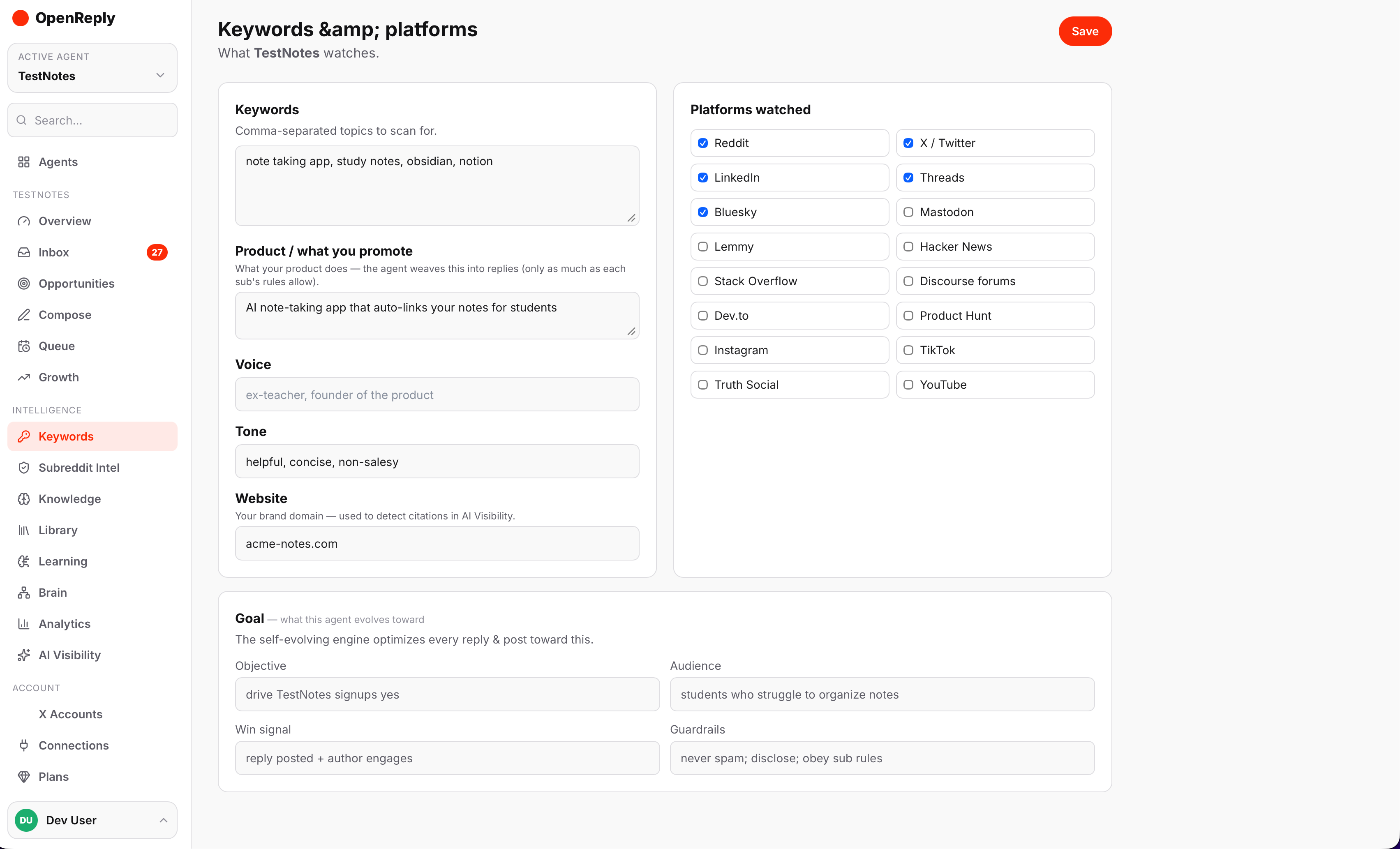
Task: Expand the Active Agent TestNotes dropdown
Action: pos(92,67)
